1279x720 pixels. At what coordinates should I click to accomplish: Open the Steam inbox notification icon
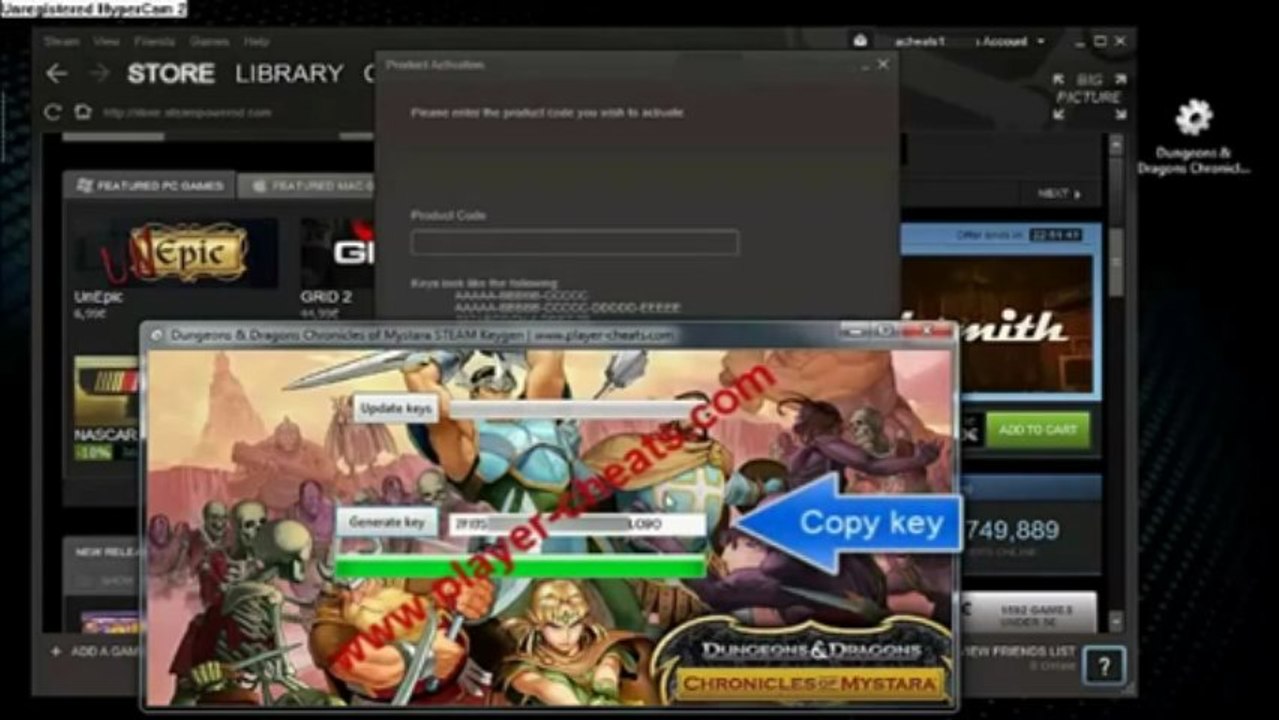(860, 41)
